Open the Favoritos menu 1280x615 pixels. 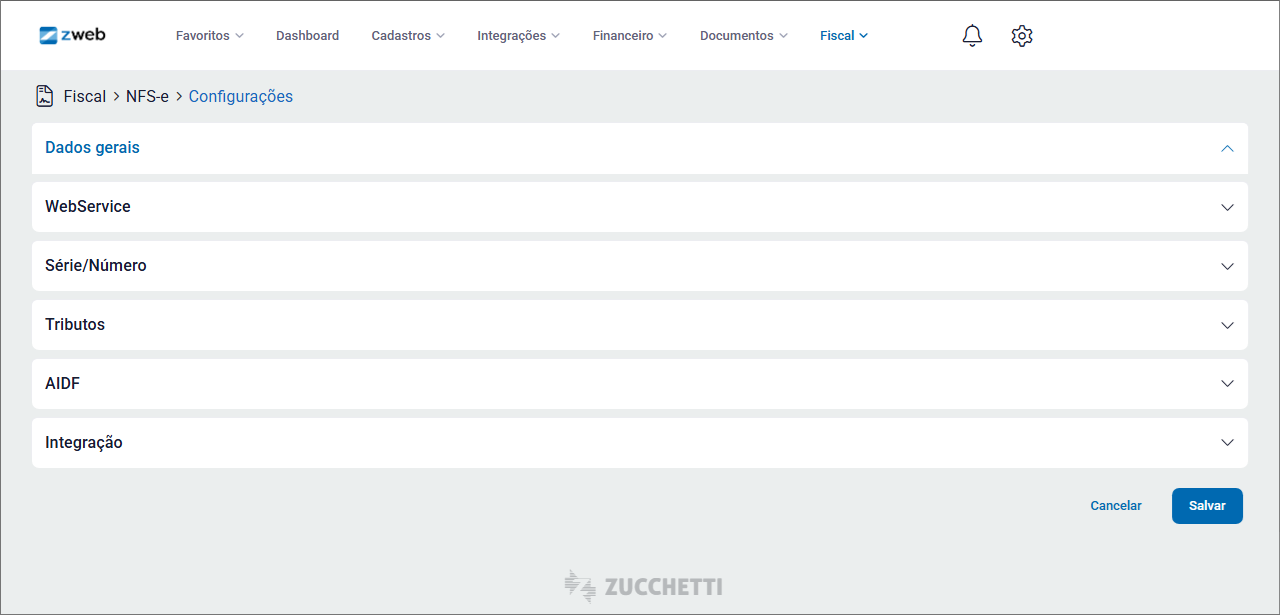coord(209,36)
